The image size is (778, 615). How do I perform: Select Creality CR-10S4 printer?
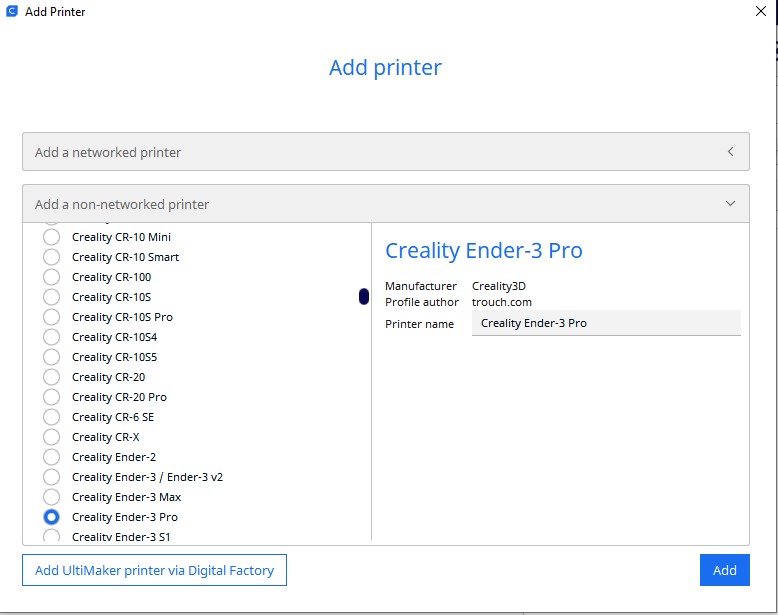point(52,337)
